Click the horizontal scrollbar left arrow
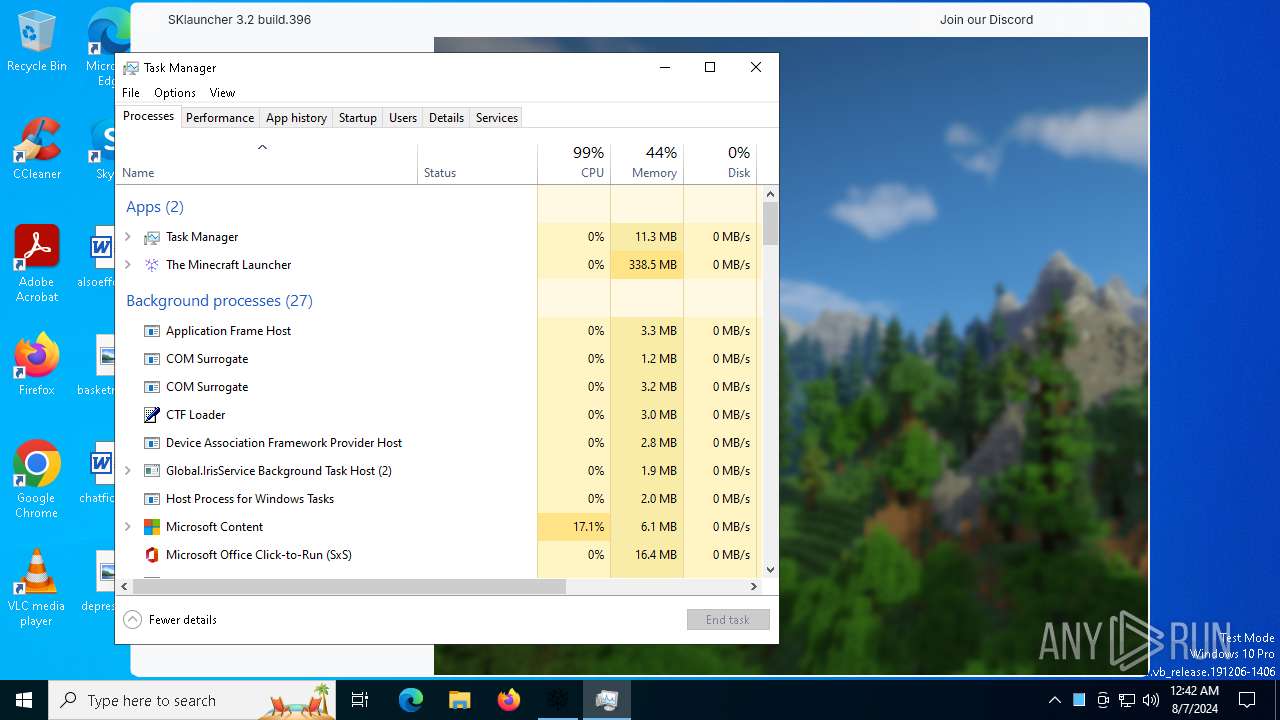The image size is (1280, 720). coord(125,587)
